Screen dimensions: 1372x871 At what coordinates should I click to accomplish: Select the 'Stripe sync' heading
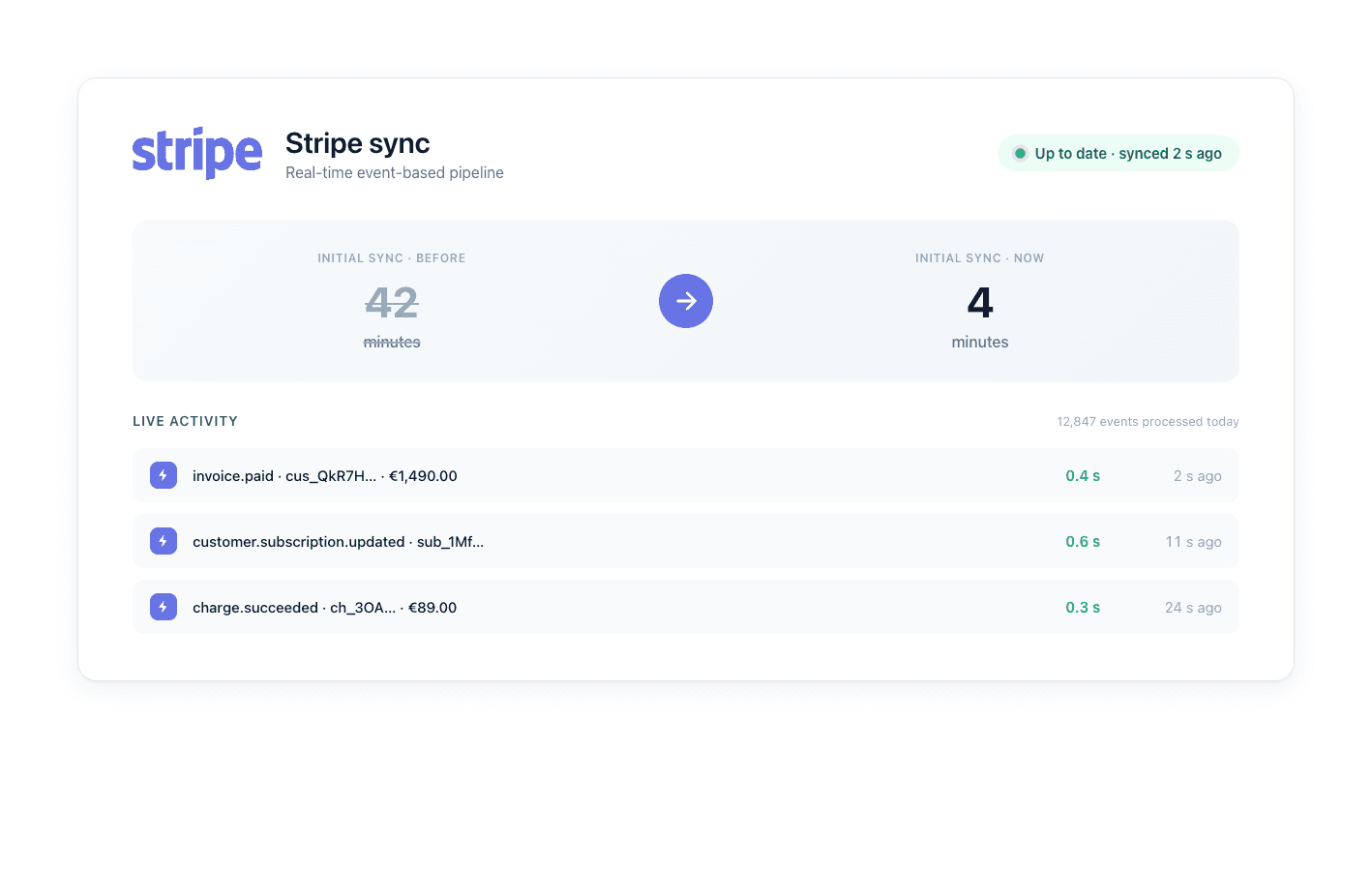coord(358,143)
